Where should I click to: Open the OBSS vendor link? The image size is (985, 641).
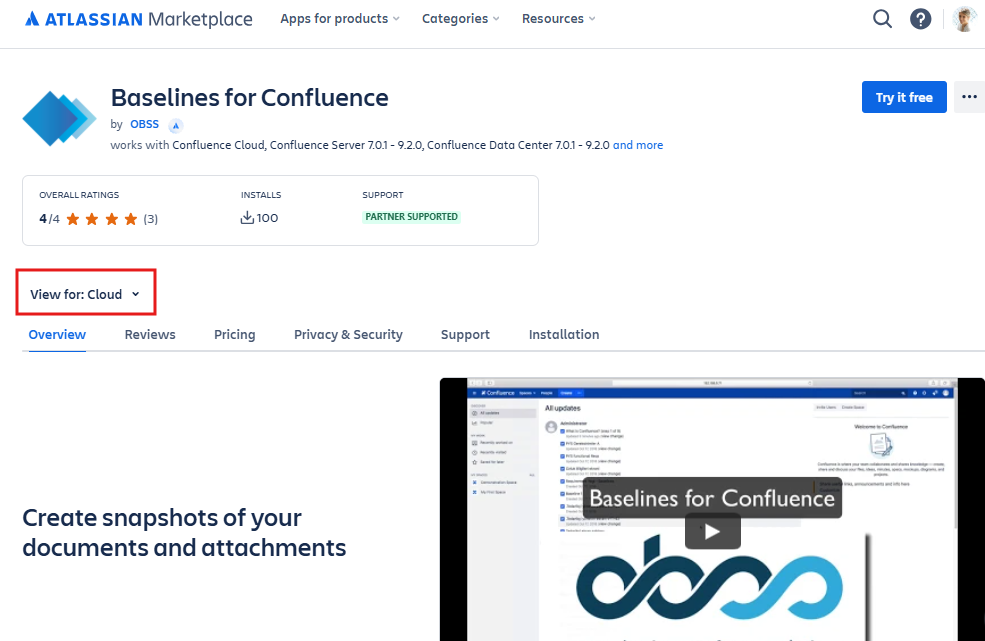(x=144, y=125)
